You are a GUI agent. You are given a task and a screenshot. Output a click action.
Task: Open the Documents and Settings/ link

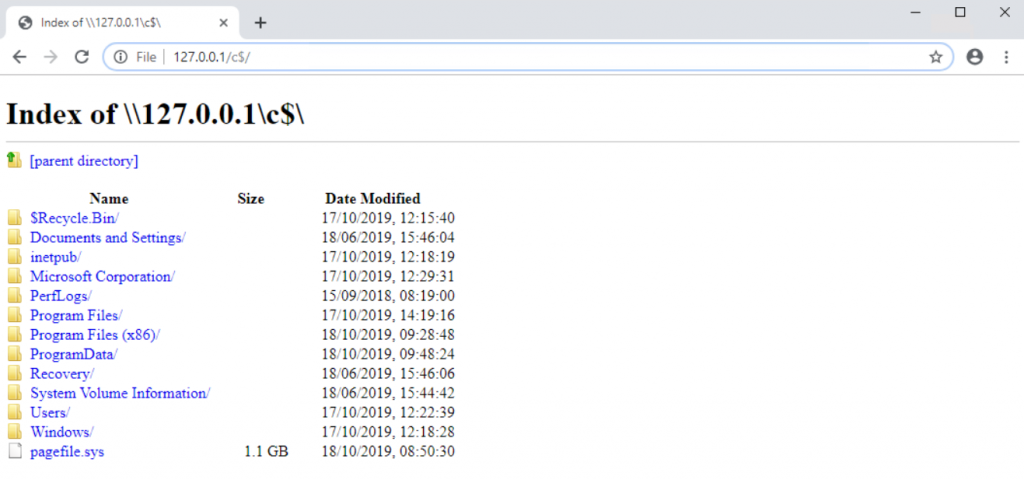107,238
